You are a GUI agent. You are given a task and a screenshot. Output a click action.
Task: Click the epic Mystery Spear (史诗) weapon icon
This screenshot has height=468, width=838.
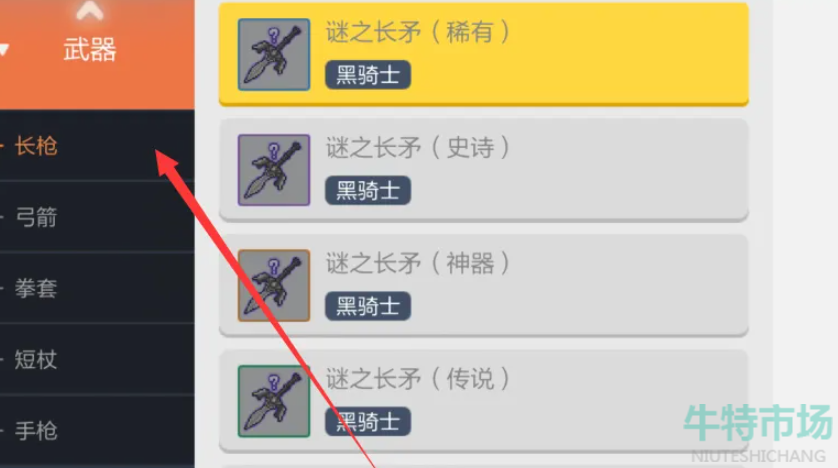coord(274,170)
